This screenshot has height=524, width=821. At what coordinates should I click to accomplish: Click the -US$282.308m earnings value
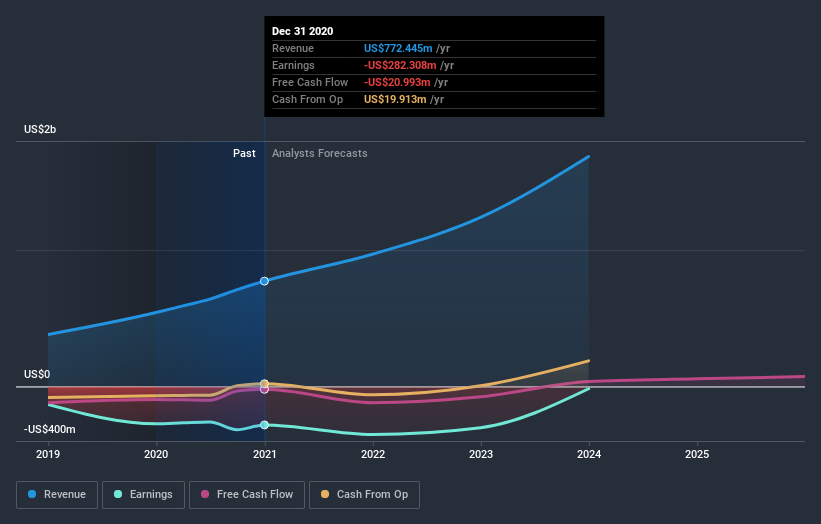[x=400, y=65]
